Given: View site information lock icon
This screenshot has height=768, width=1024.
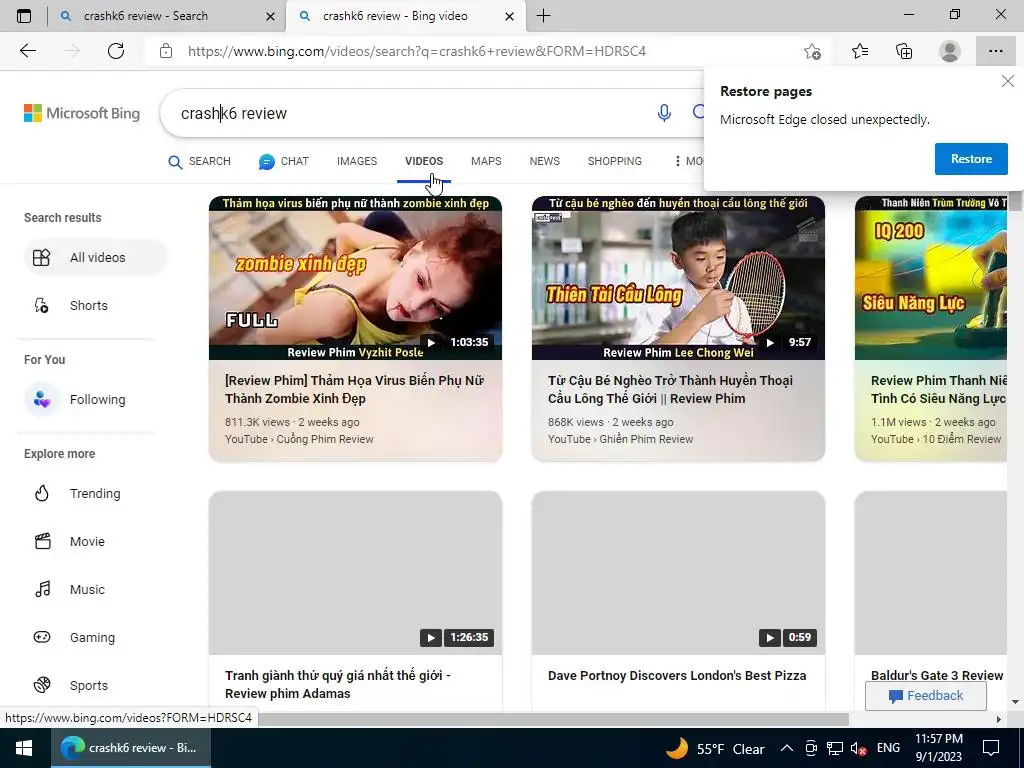Looking at the screenshot, I should 166,51.
